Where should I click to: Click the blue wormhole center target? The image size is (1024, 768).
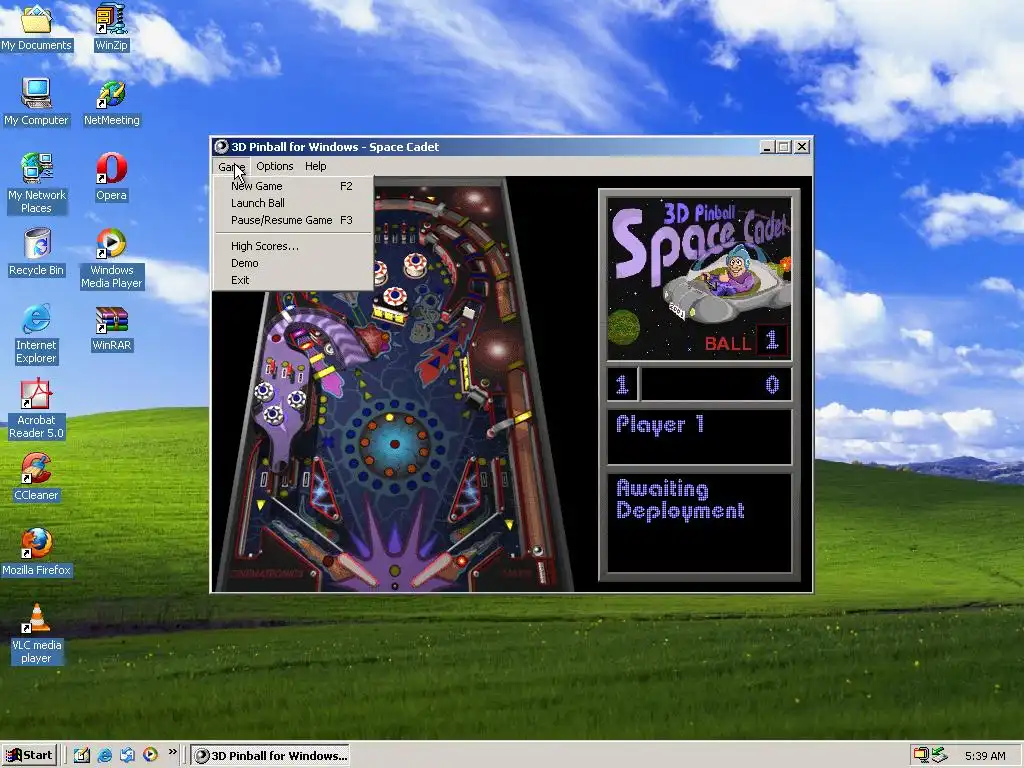pyautogui.click(x=394, y=444)
